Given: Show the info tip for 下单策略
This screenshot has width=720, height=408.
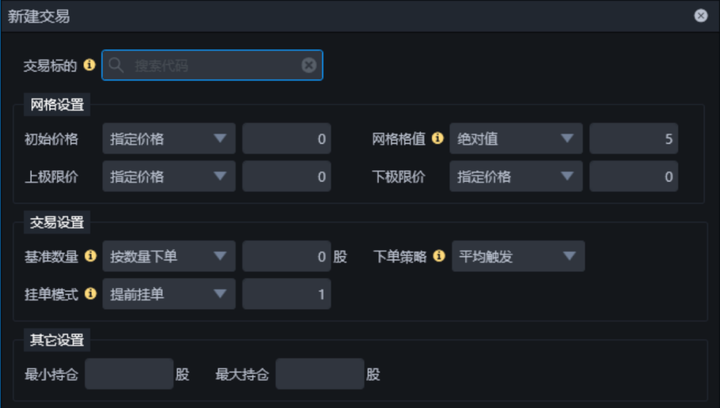Looking at the screenshot, I should tap(439, 257).
